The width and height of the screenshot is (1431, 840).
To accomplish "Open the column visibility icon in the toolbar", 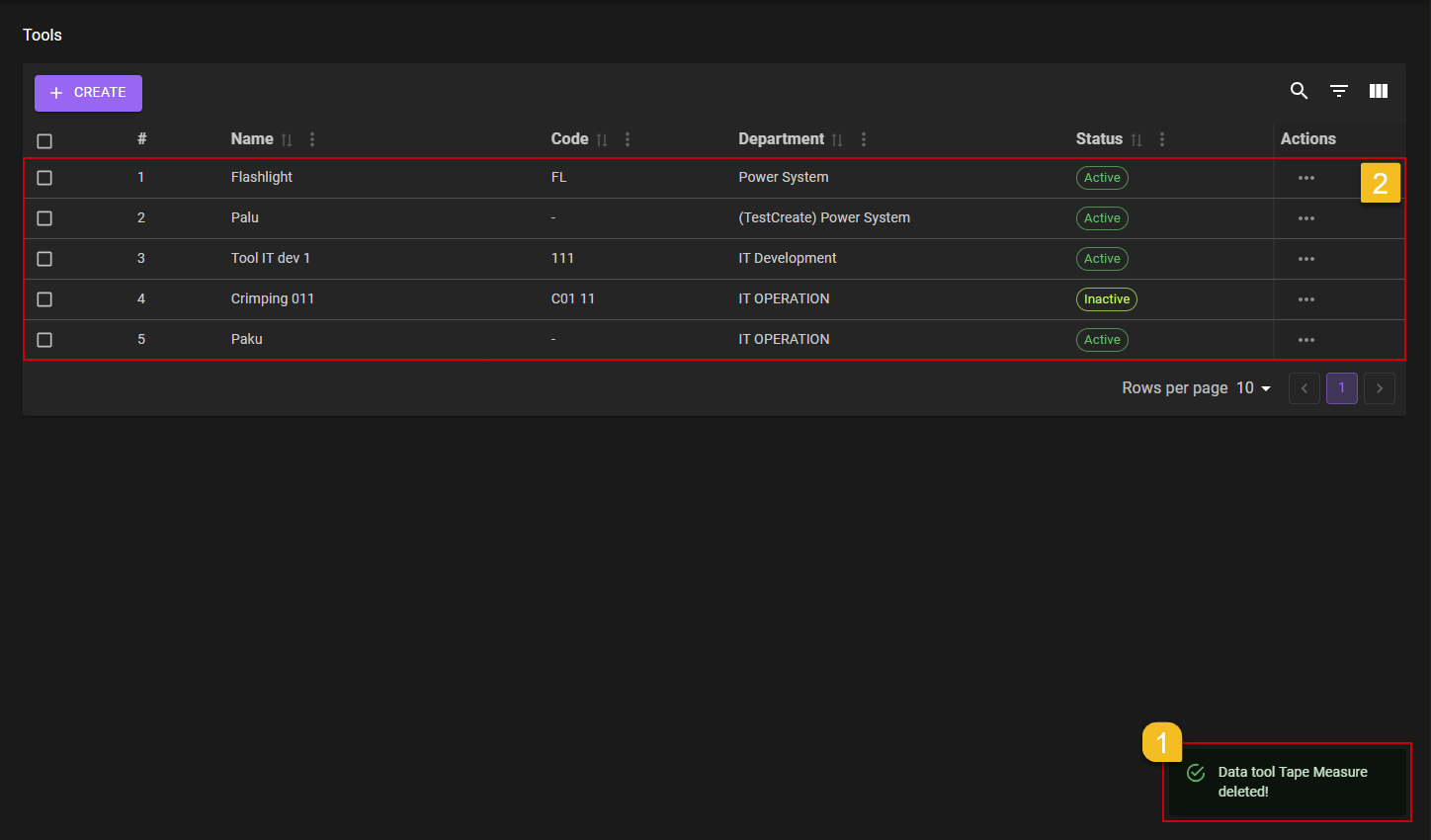I will (1378, 91).
